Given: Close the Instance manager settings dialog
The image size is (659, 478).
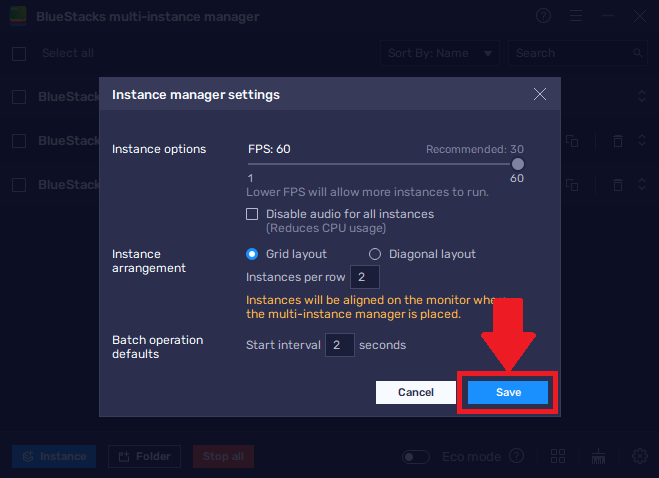Looking at the screenshot, I should (540, 94).
